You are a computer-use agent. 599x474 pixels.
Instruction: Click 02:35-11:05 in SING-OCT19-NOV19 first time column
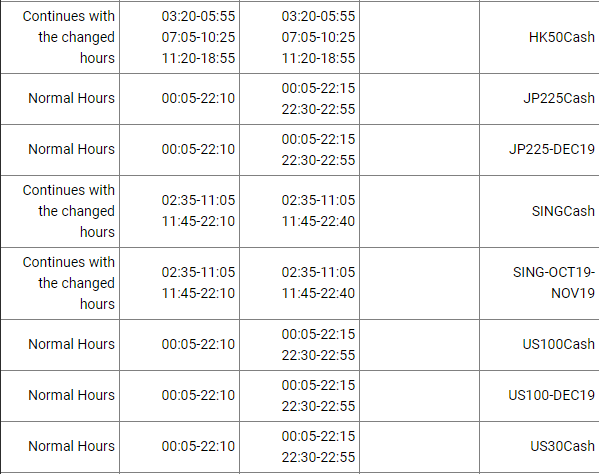pyautogui.click(x=198, y=272)
